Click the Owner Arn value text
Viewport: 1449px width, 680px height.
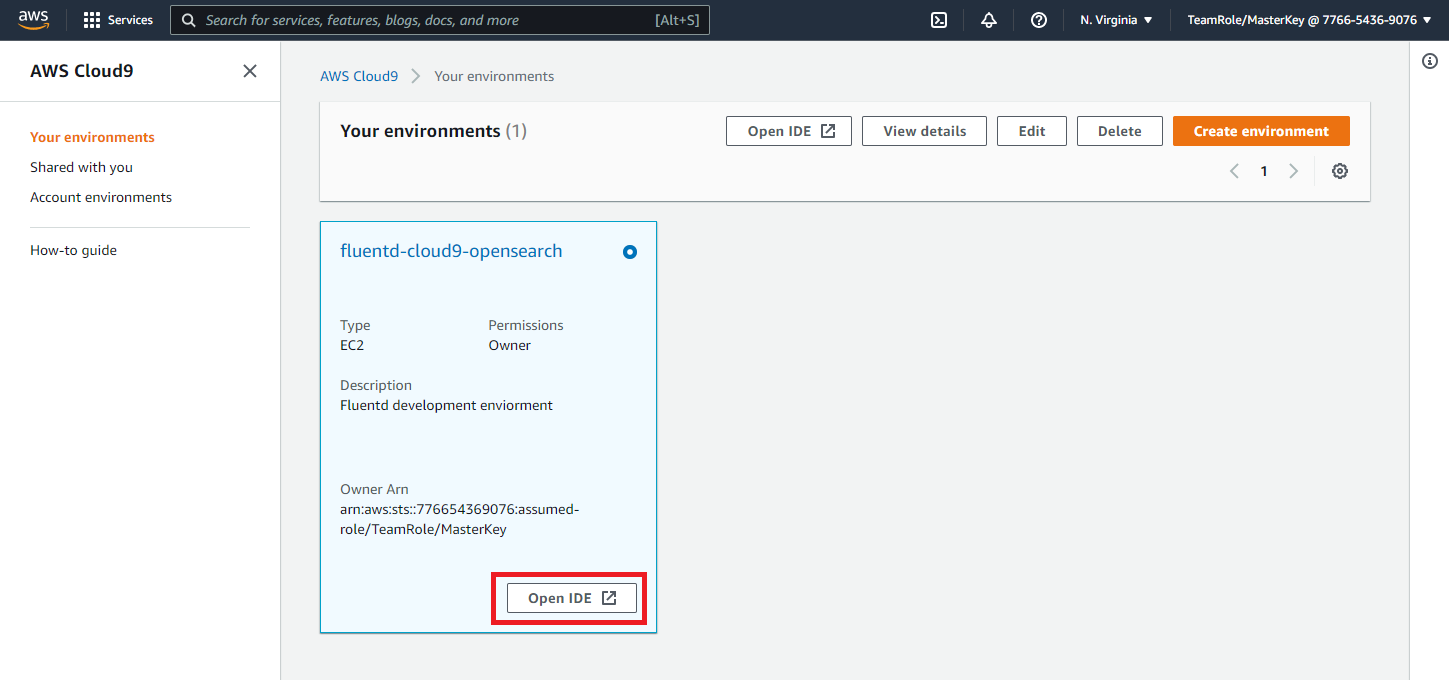pyautogui.click(x=459, y=519)
